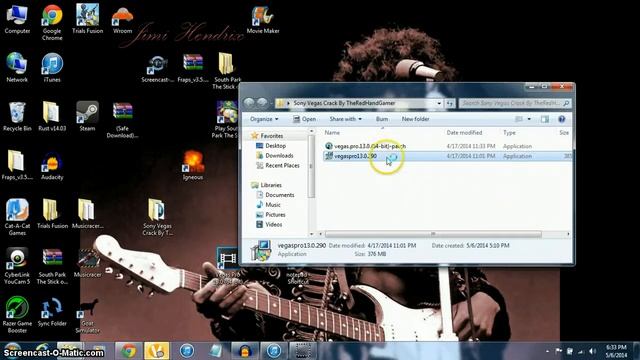Screen dimensions: 640x360
Task: Open the Network desktop icon
Action: point(17,68)
